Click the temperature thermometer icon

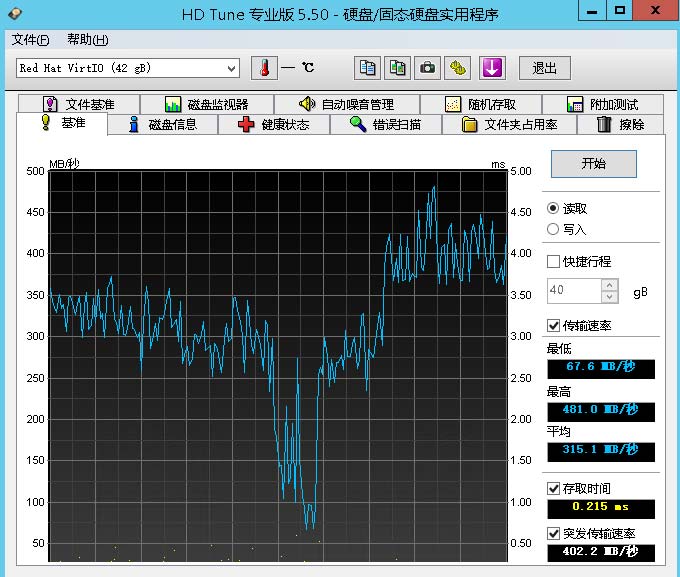264,68
